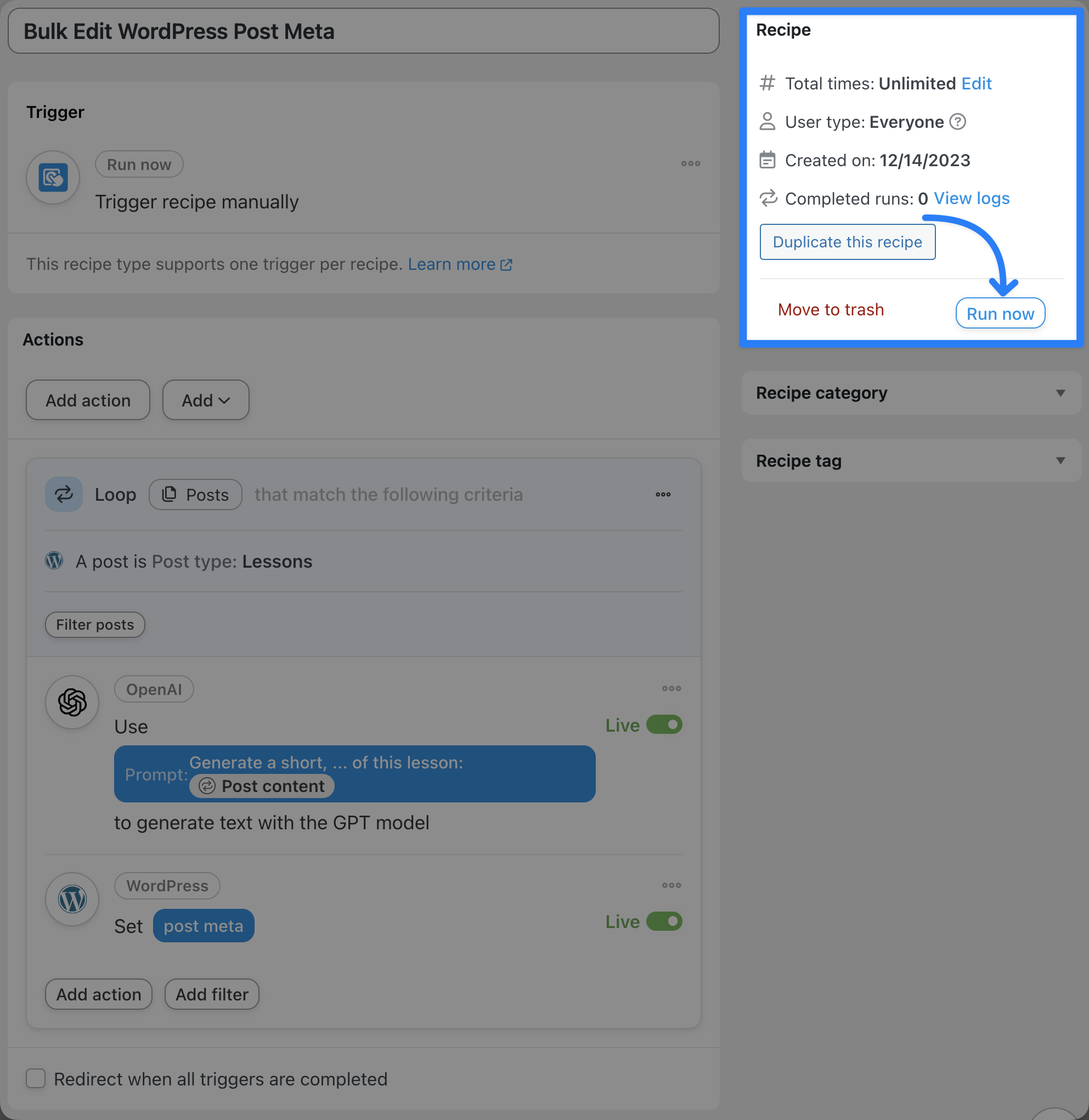Open the View logs link

pyautogui.click(x=971, y=199)
